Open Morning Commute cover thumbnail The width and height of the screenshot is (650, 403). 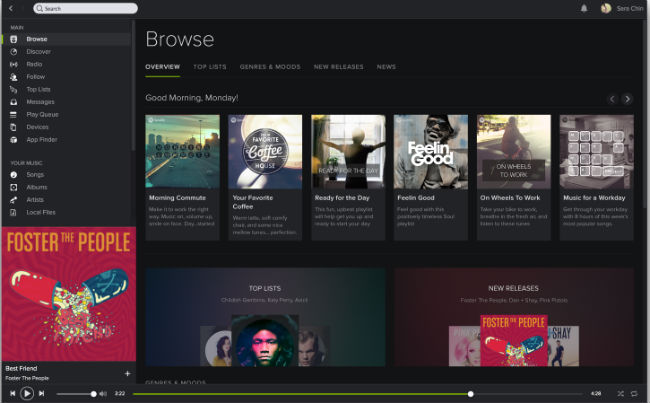182,152
